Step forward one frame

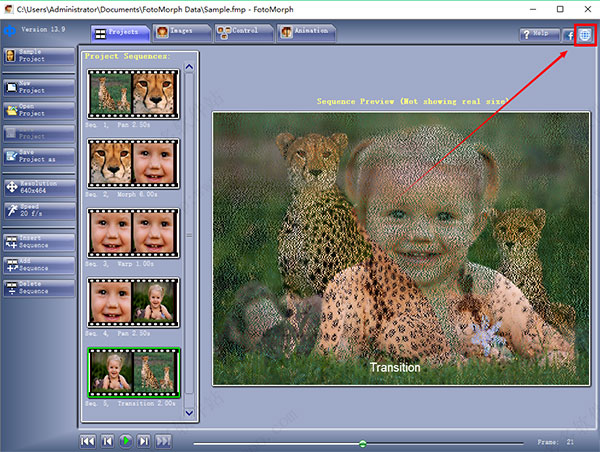click(x=144, y=441)
